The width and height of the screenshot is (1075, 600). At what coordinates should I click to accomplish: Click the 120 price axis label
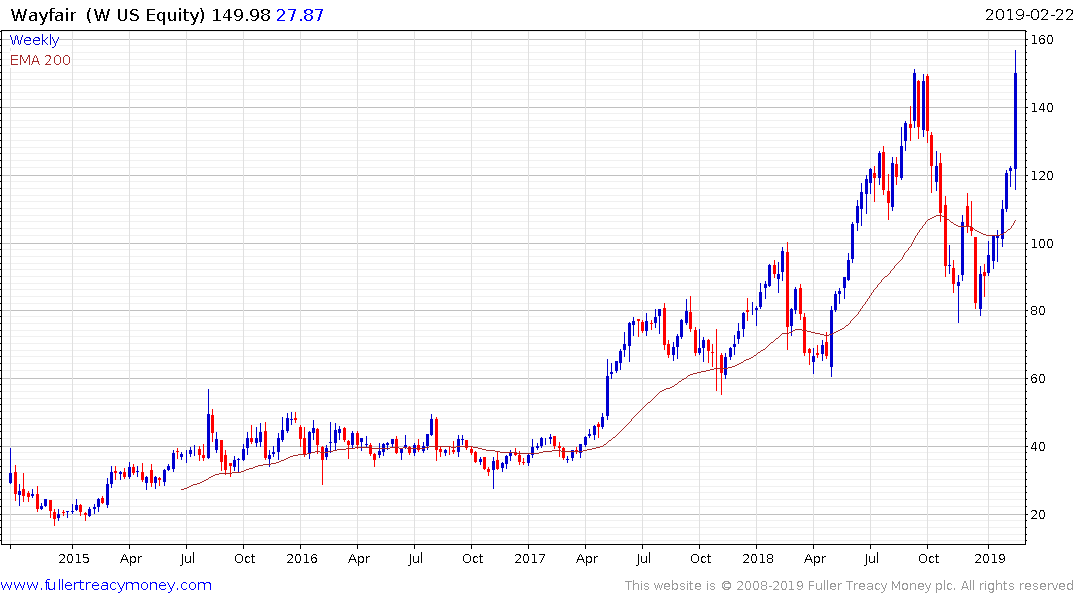[1042, 176]
